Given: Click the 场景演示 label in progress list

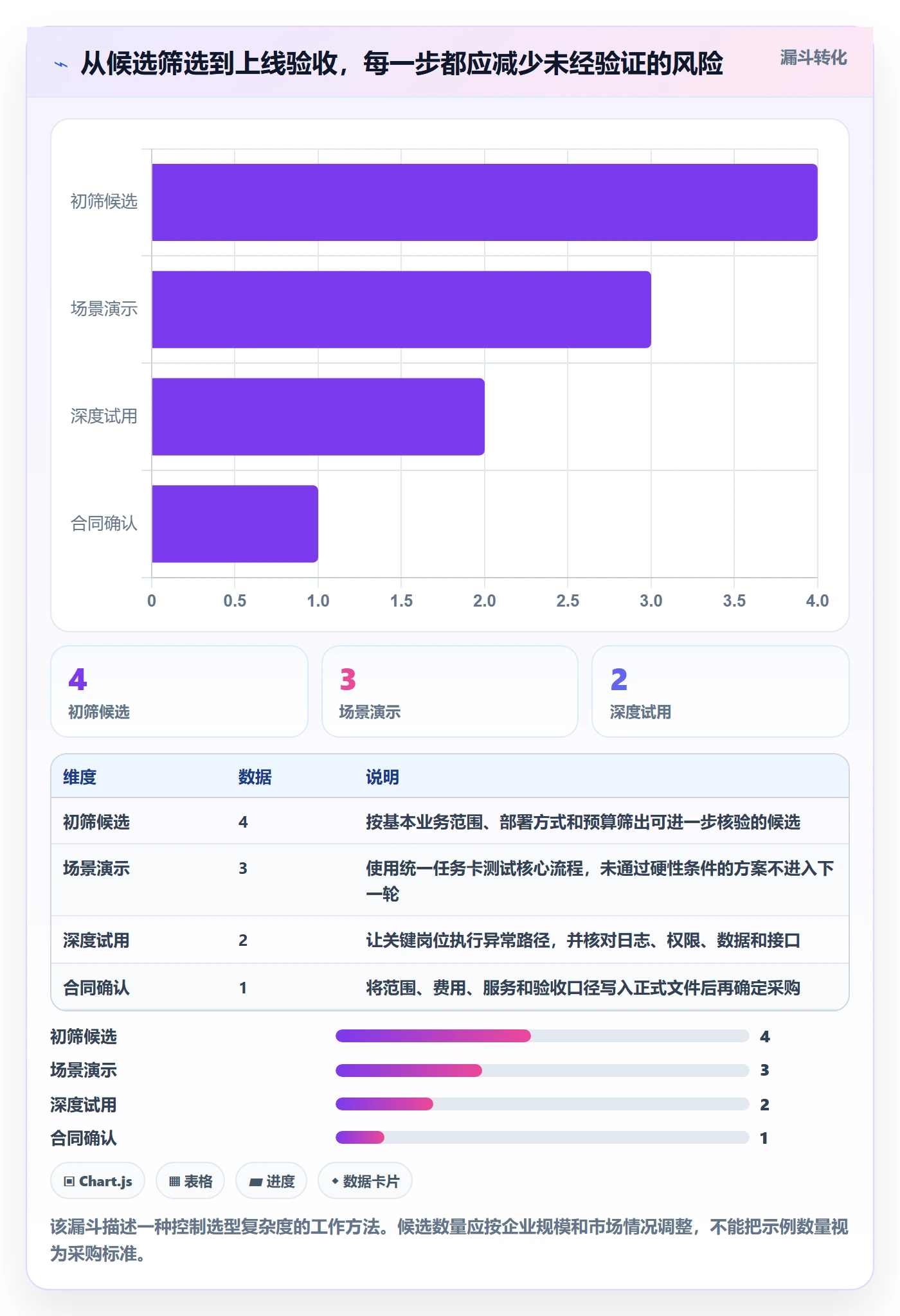Looking at the screenshot, I should tap(84, 1070).
